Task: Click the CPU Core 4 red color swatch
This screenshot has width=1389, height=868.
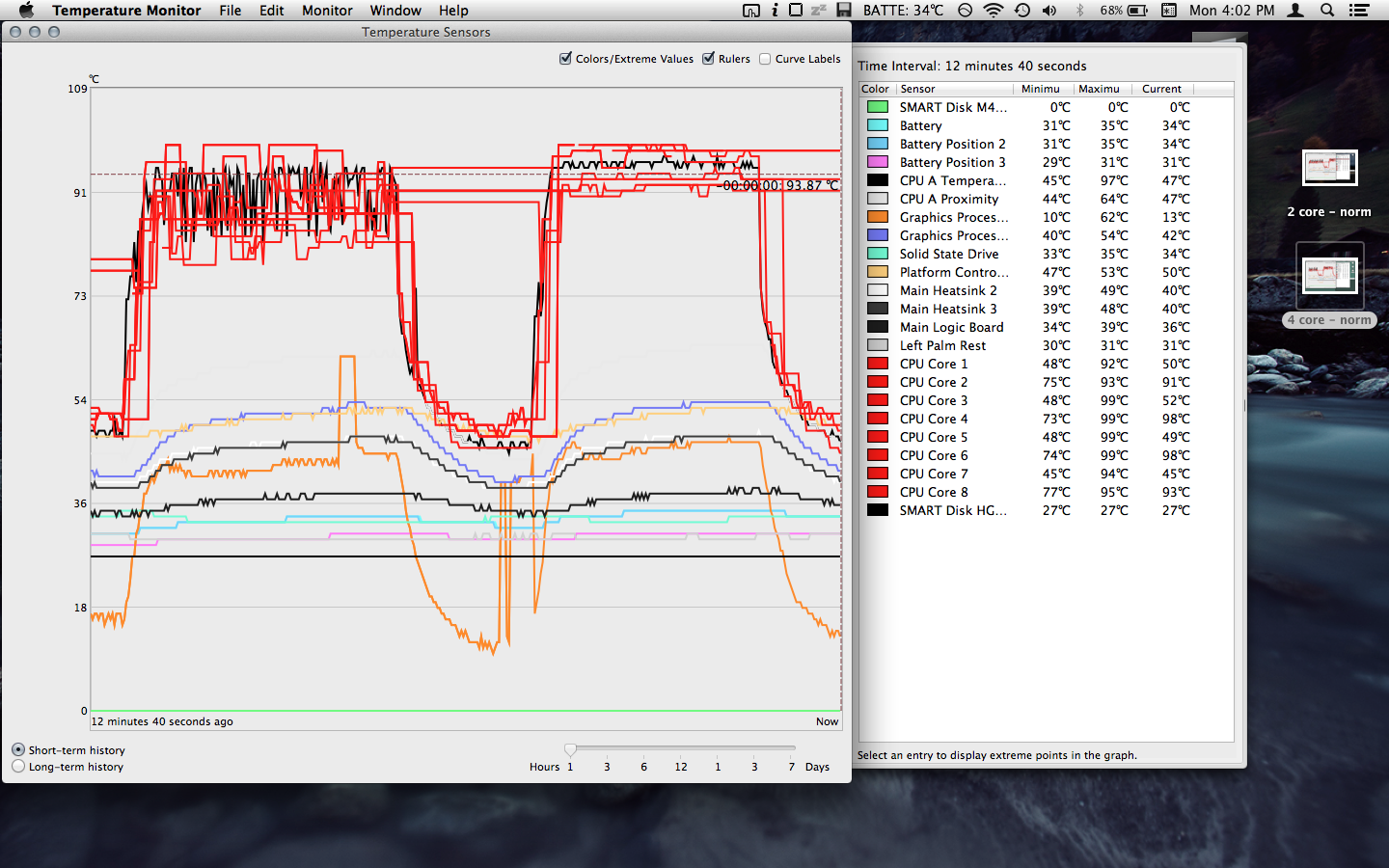Action: click(877, 419)
